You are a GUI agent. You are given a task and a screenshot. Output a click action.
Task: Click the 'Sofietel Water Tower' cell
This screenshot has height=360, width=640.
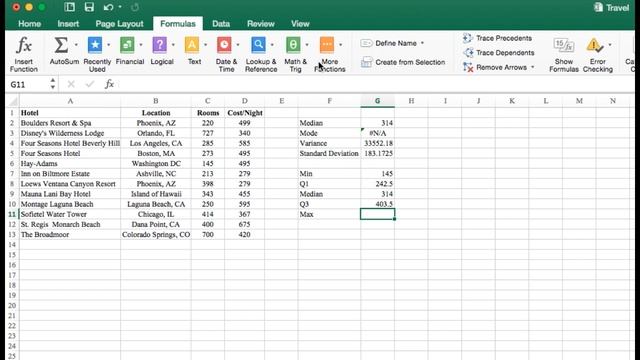[70, 214]
